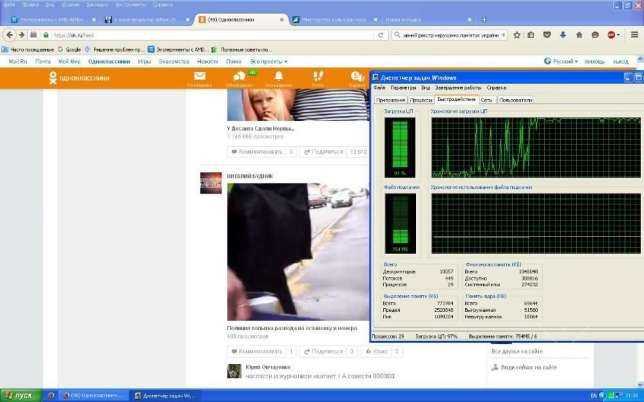This screenshot has width=644, height=402.
Task: Open Discussions icon with green badge
Action: click(x=239, y=78)
